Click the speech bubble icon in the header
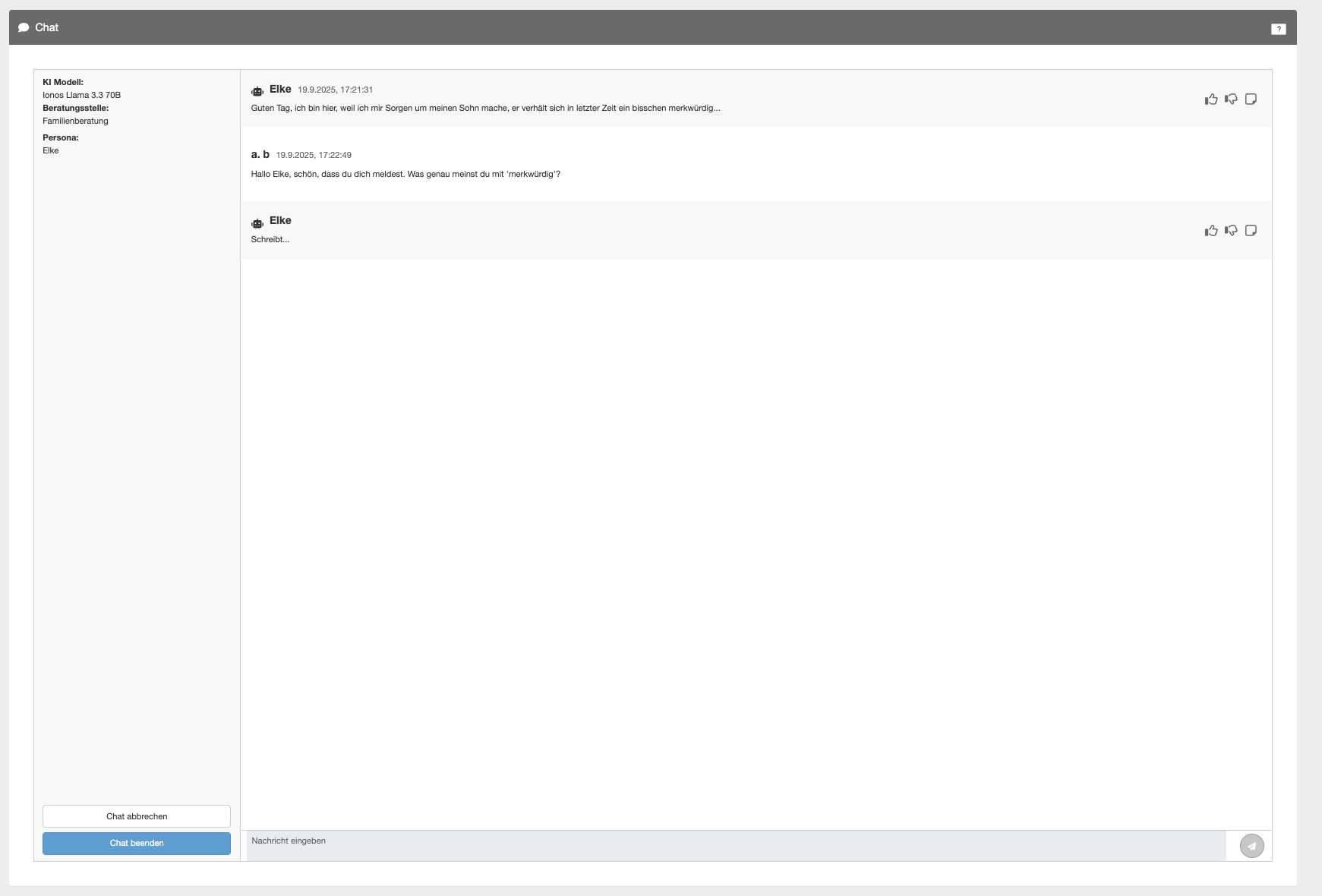The height and width of the screenshot is (896, 1322). (24, 27)
